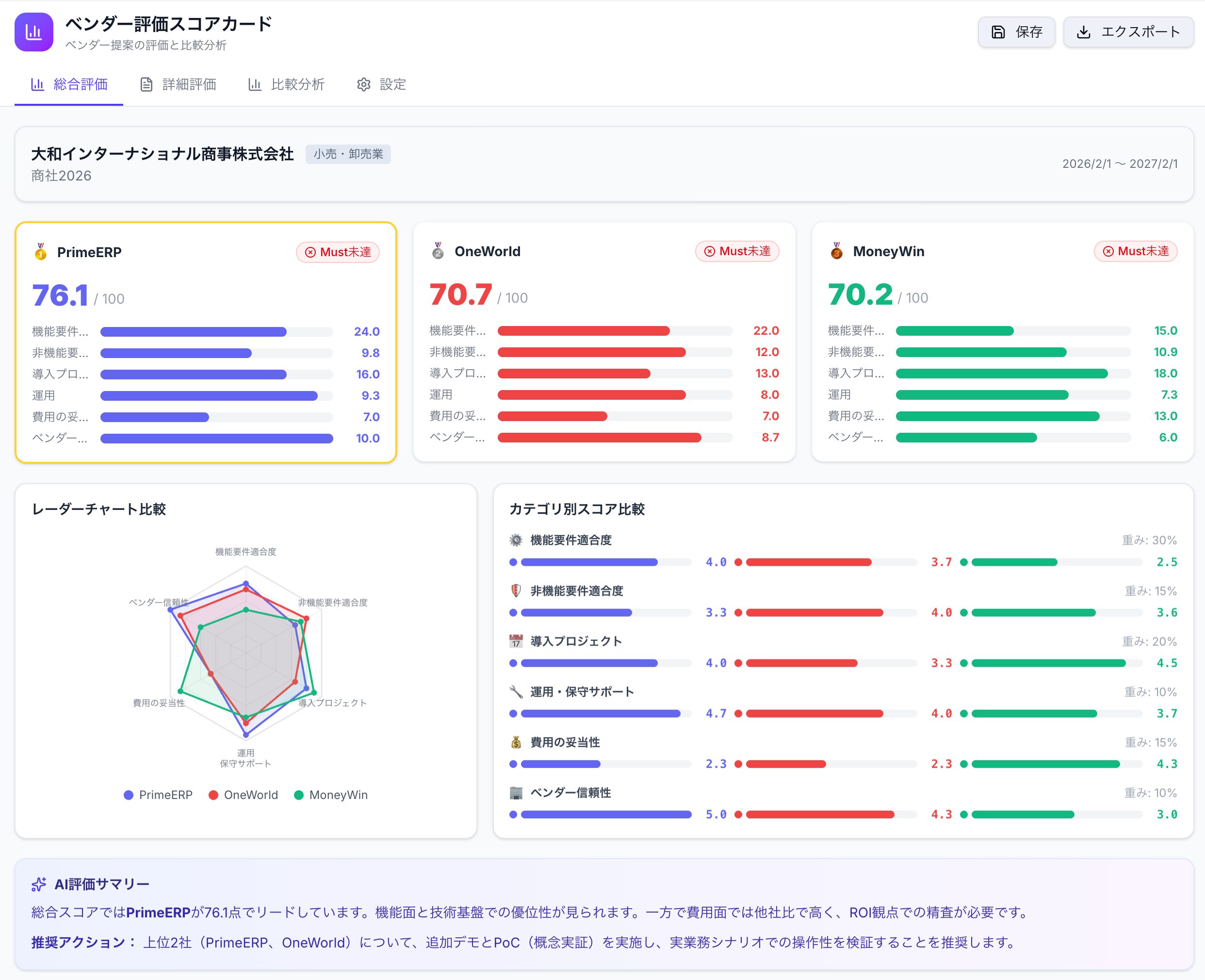Click the エクスポート button
This screenshot has height=980, width=1205.
coord(1128,32)
